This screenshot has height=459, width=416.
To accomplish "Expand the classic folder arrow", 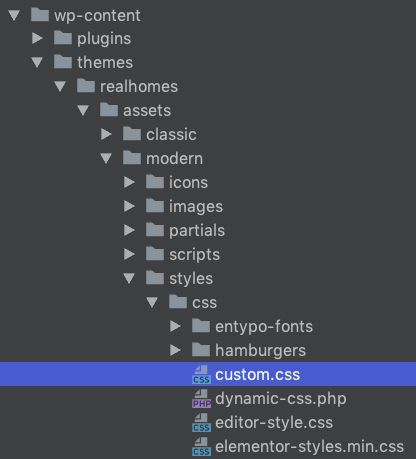I will pyautogui.click(x=106, y=134).
